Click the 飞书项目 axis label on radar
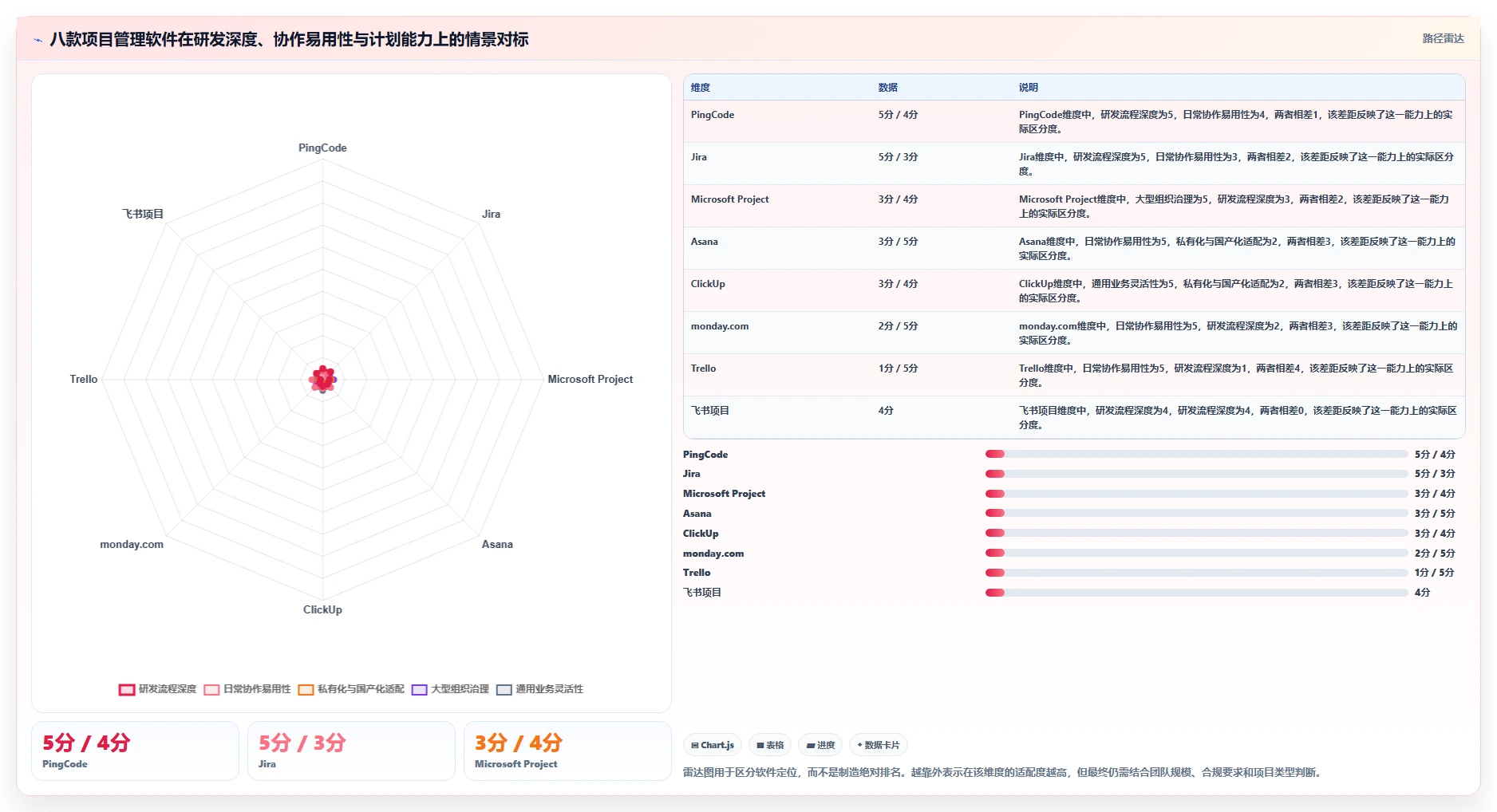Viewport: 1497px width, 812px height. [143, 215]
